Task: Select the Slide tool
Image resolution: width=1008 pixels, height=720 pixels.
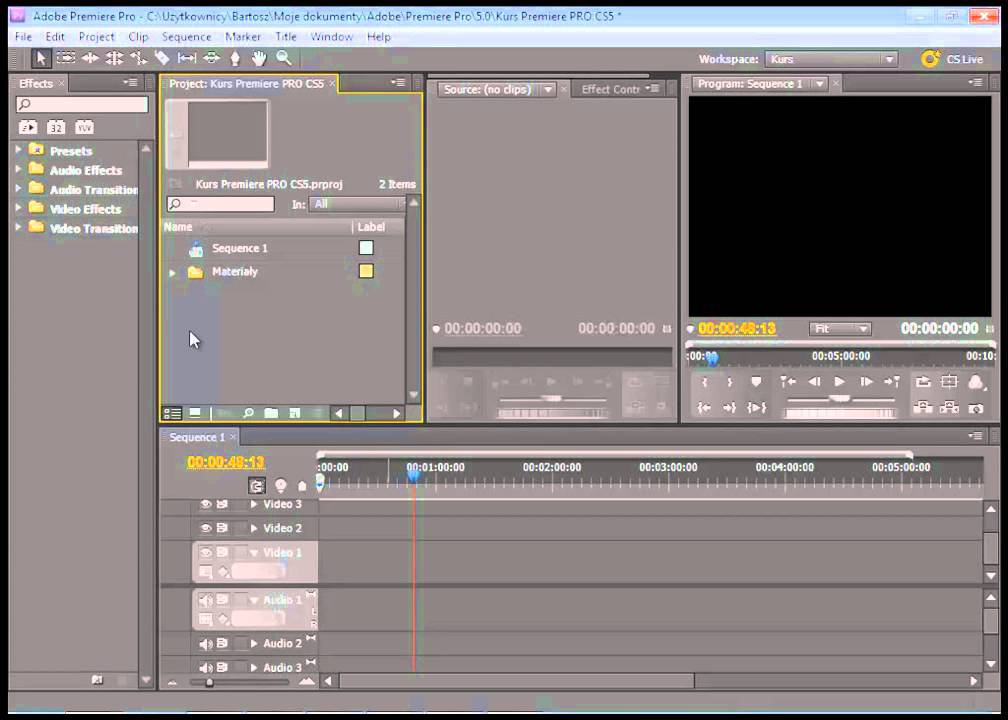Action: coord(212,58)
